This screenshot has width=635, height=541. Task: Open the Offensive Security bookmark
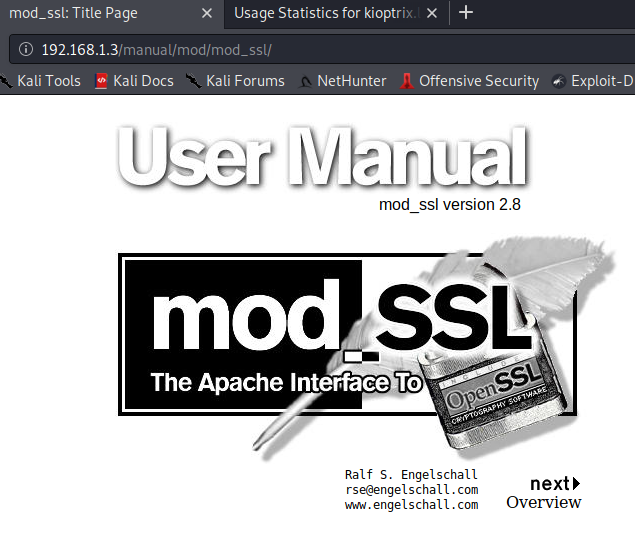click(469, 81)
